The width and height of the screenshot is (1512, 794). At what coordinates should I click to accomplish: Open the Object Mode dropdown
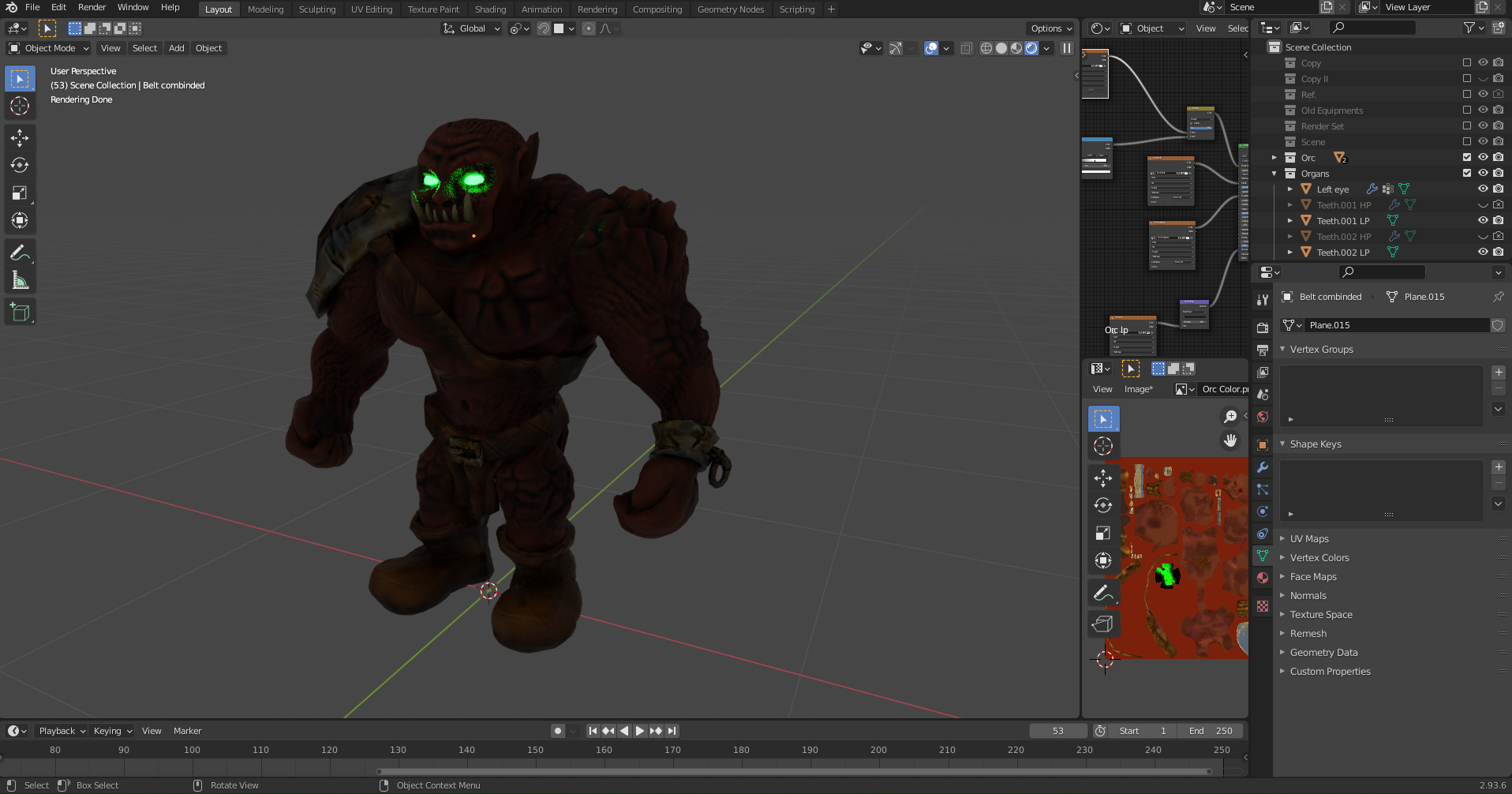(x=49, y=48)
